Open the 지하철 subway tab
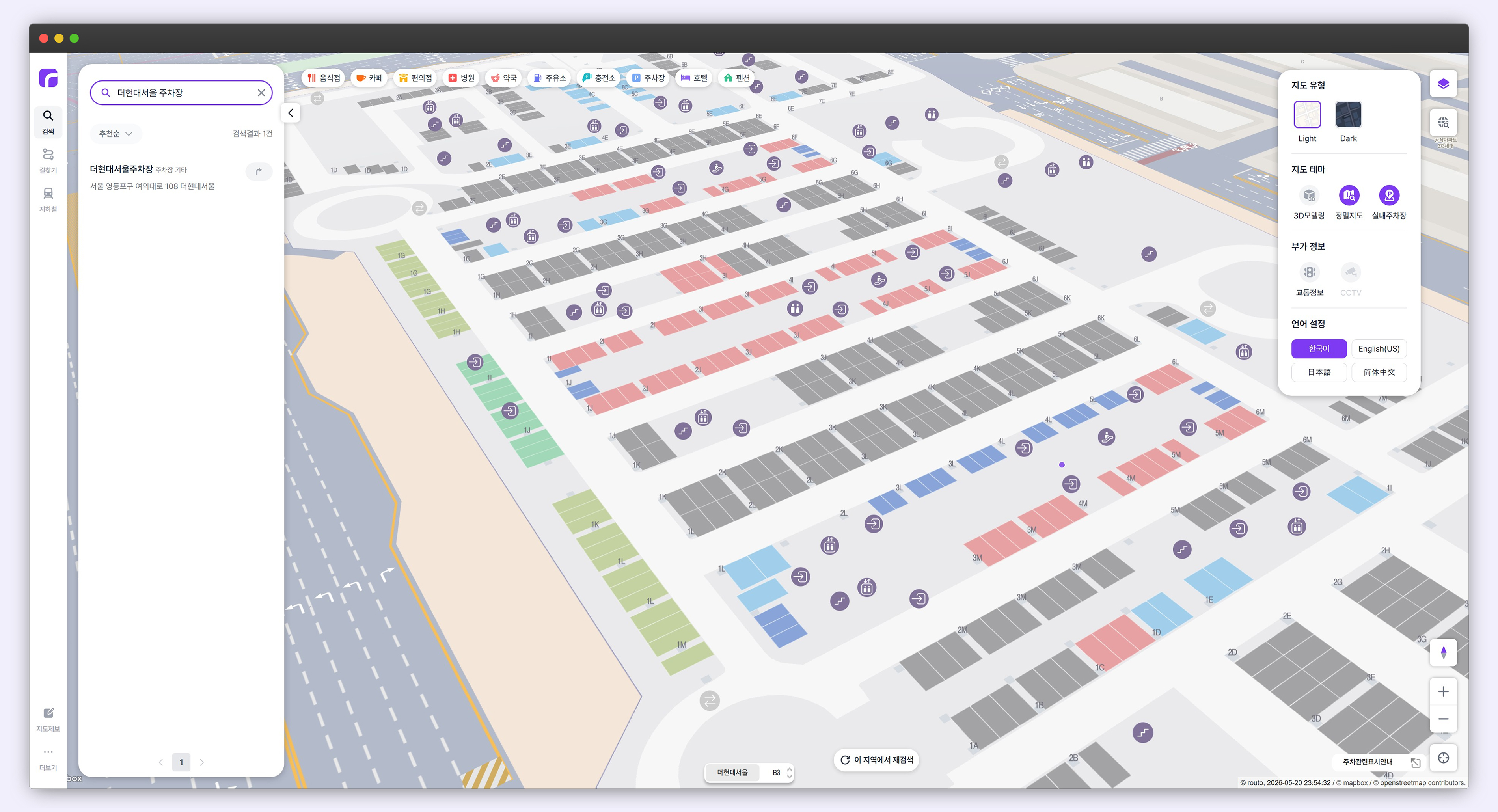 (48, 199)
